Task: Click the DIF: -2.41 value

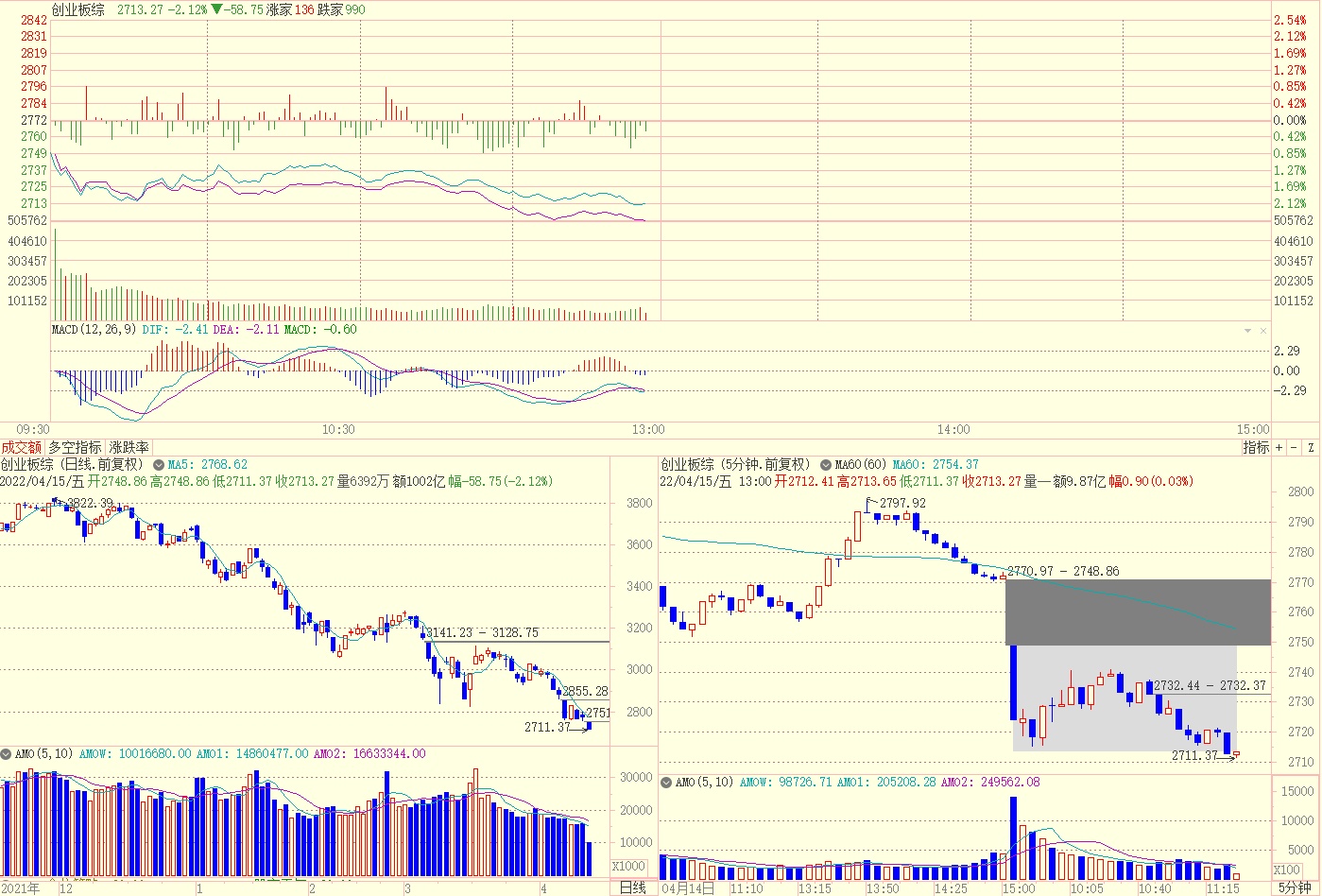Action: 175,330
